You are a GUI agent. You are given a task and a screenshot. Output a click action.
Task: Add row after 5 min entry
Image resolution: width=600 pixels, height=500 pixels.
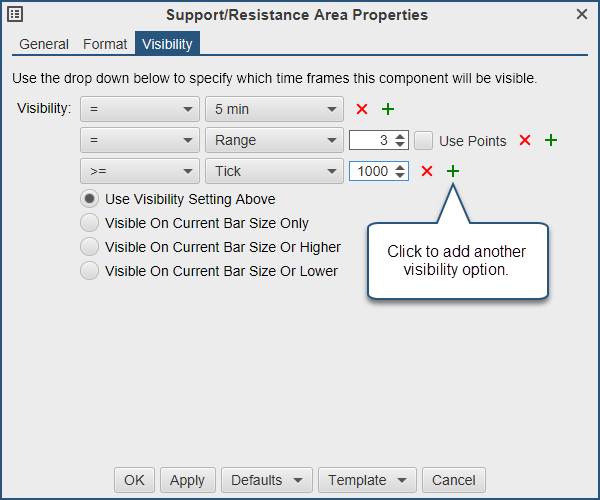click(388, 109)
